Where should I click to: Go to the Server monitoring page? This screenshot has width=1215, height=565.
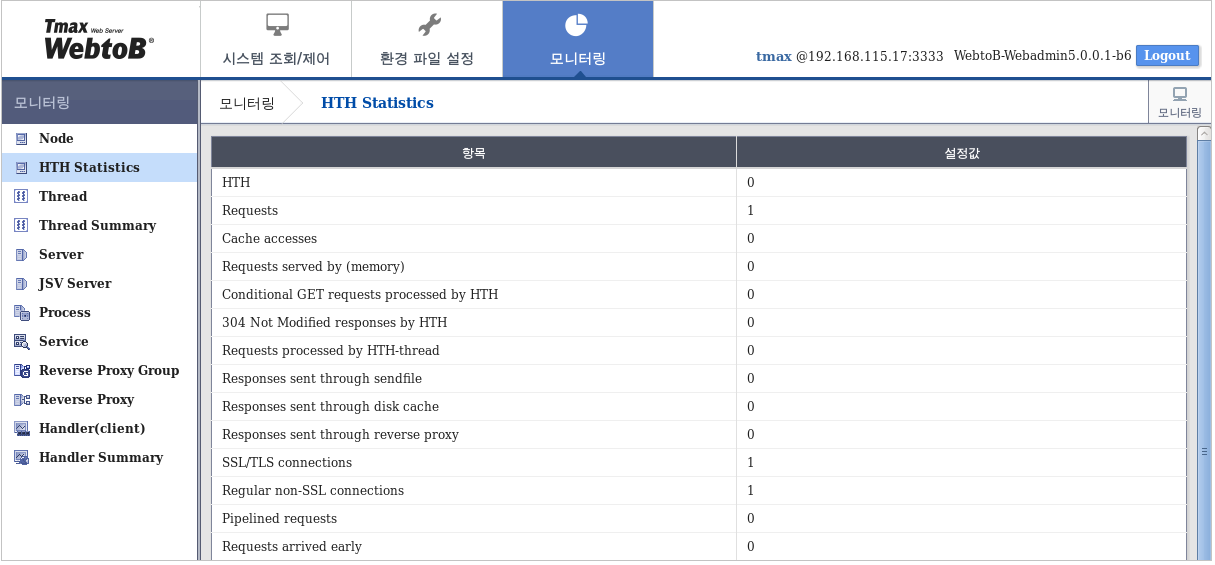99,255
